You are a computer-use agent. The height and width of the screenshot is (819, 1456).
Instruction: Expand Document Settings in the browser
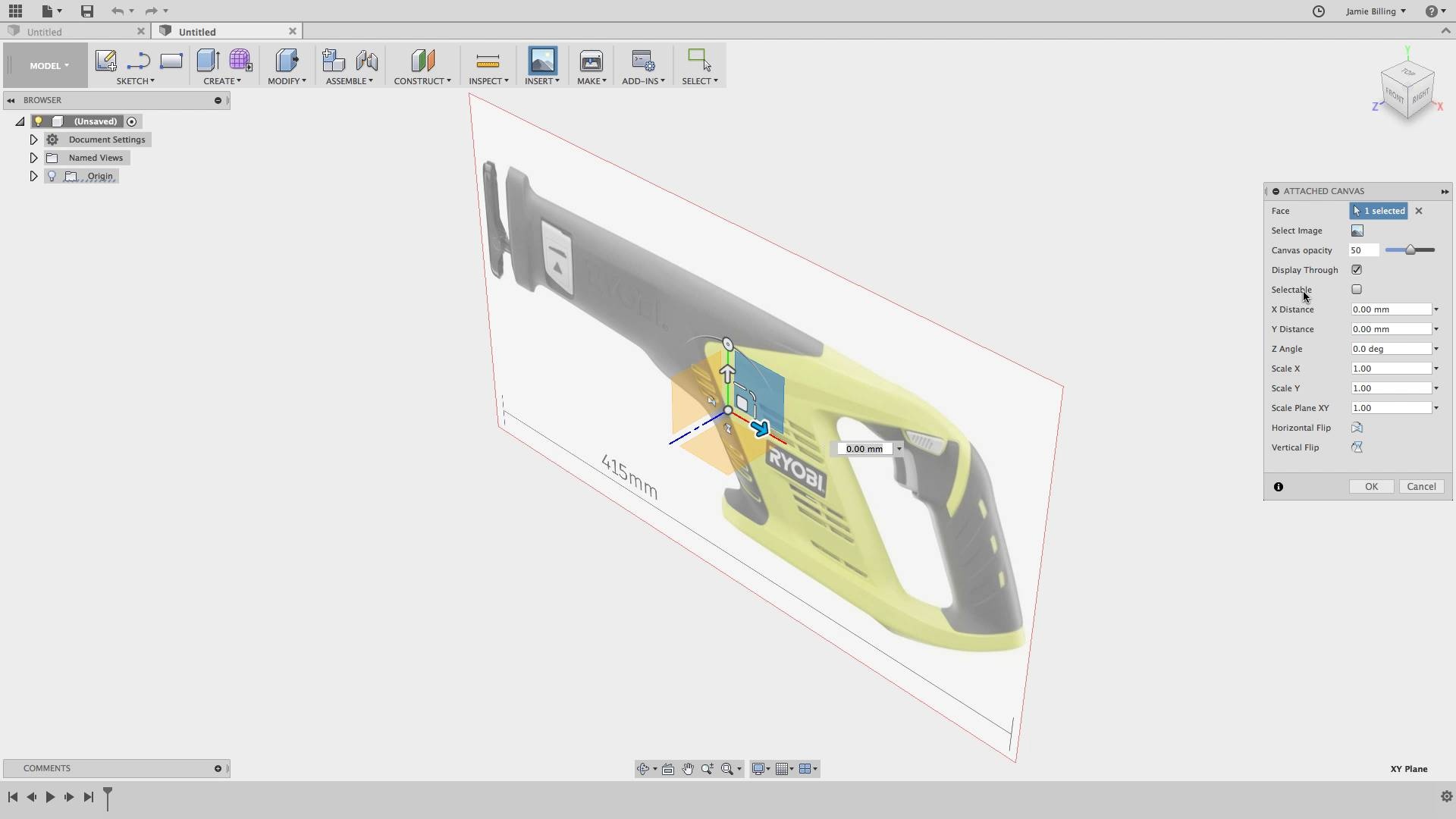coord(33,139)
